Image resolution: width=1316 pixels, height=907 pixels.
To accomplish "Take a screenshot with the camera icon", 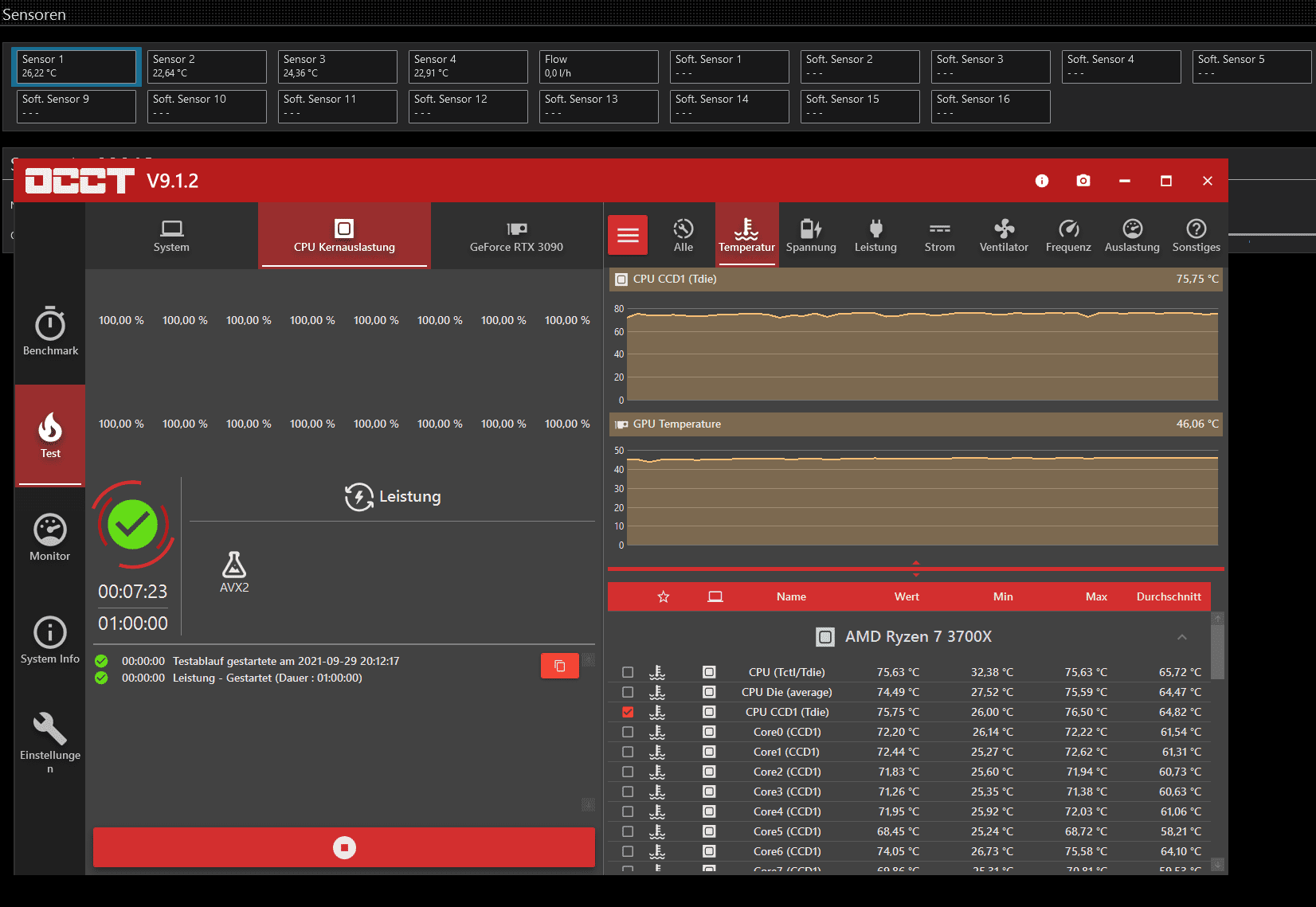I will 1083,181.
